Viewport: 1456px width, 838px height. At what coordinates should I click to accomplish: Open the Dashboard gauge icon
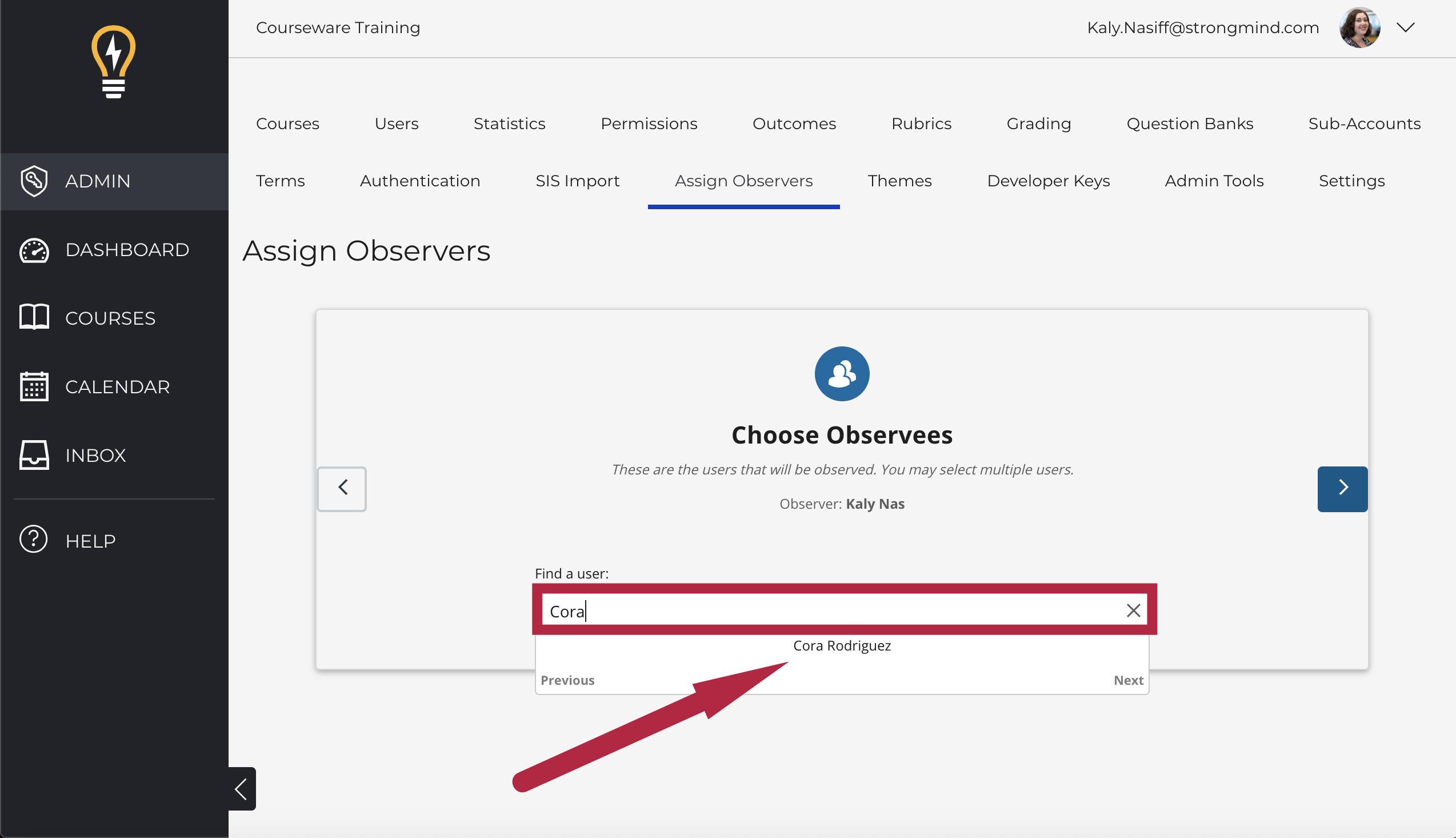[x=34, y=250]
